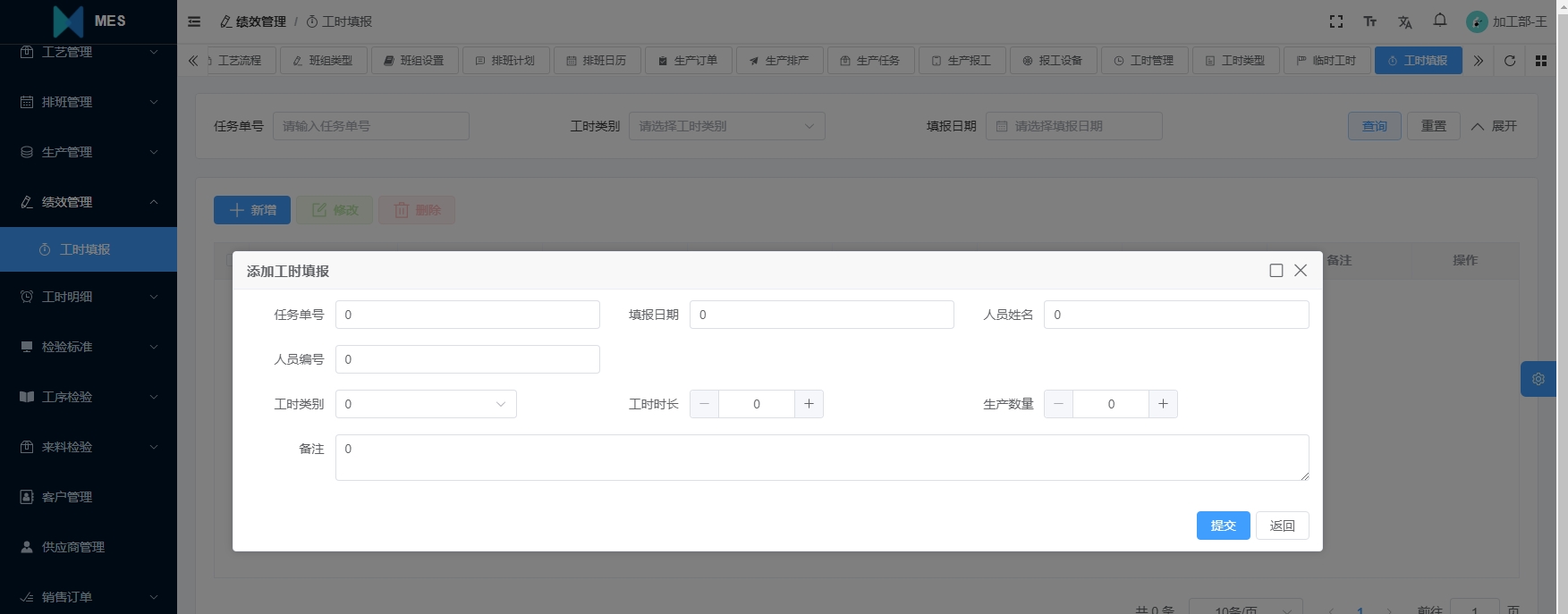Focus the 人员姓名 input field
Screen dimensions: 1568x614
pos(1176,315)
